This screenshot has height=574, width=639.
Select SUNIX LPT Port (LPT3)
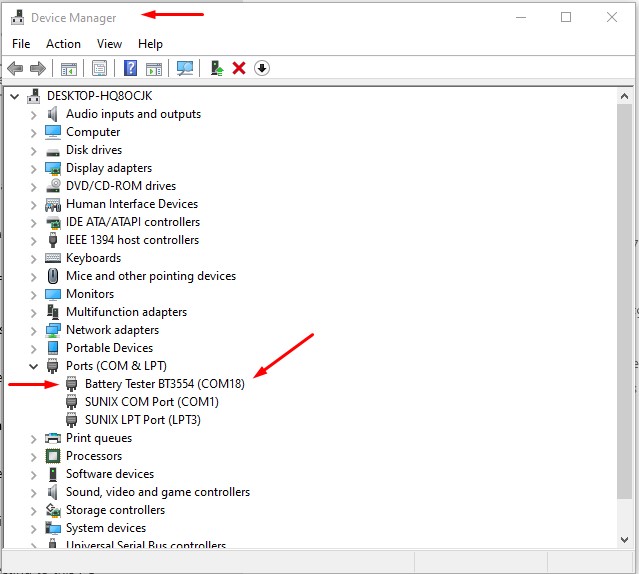click(143, 420)
